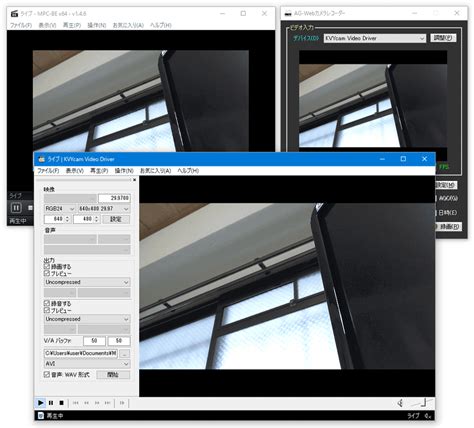Open 操作(N) menu in the back MPC-BE window

coord(97,25)
